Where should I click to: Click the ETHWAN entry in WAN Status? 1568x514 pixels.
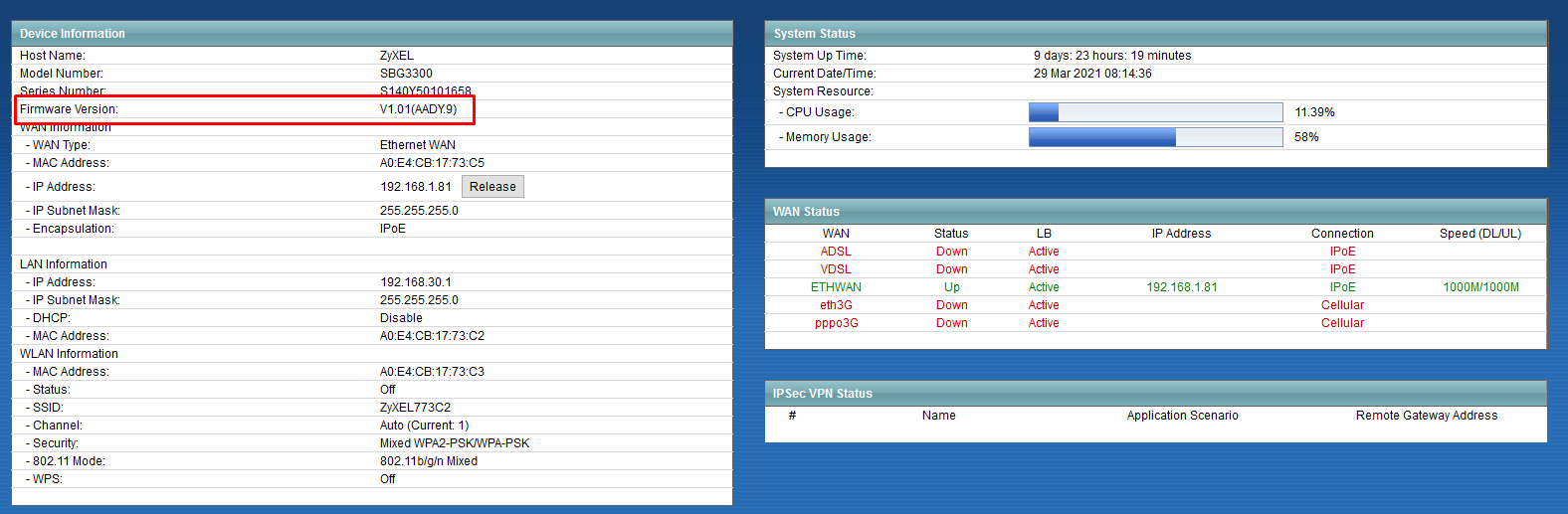[x=836, y=287]
